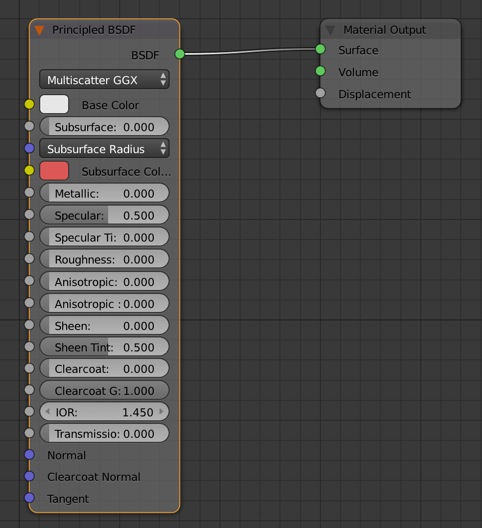Click the Roughness value slider

click(104, 259)
